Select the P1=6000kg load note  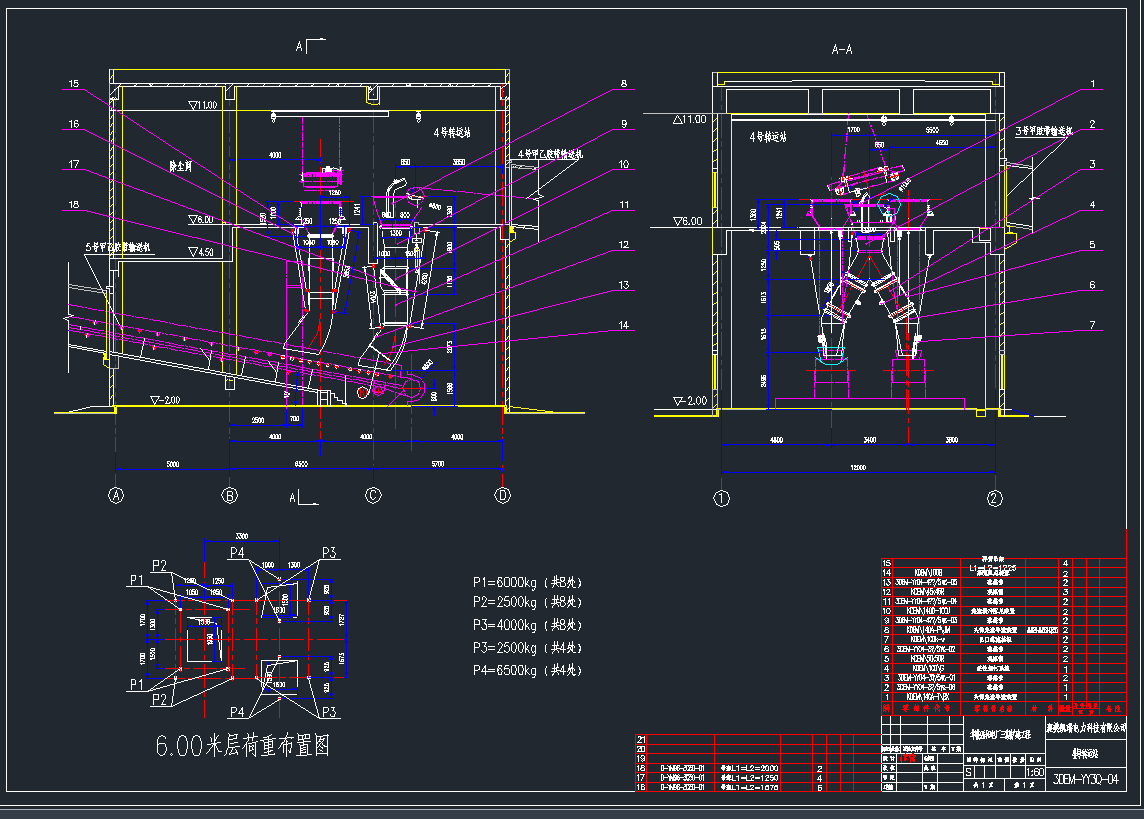click(x=527, y=580)
